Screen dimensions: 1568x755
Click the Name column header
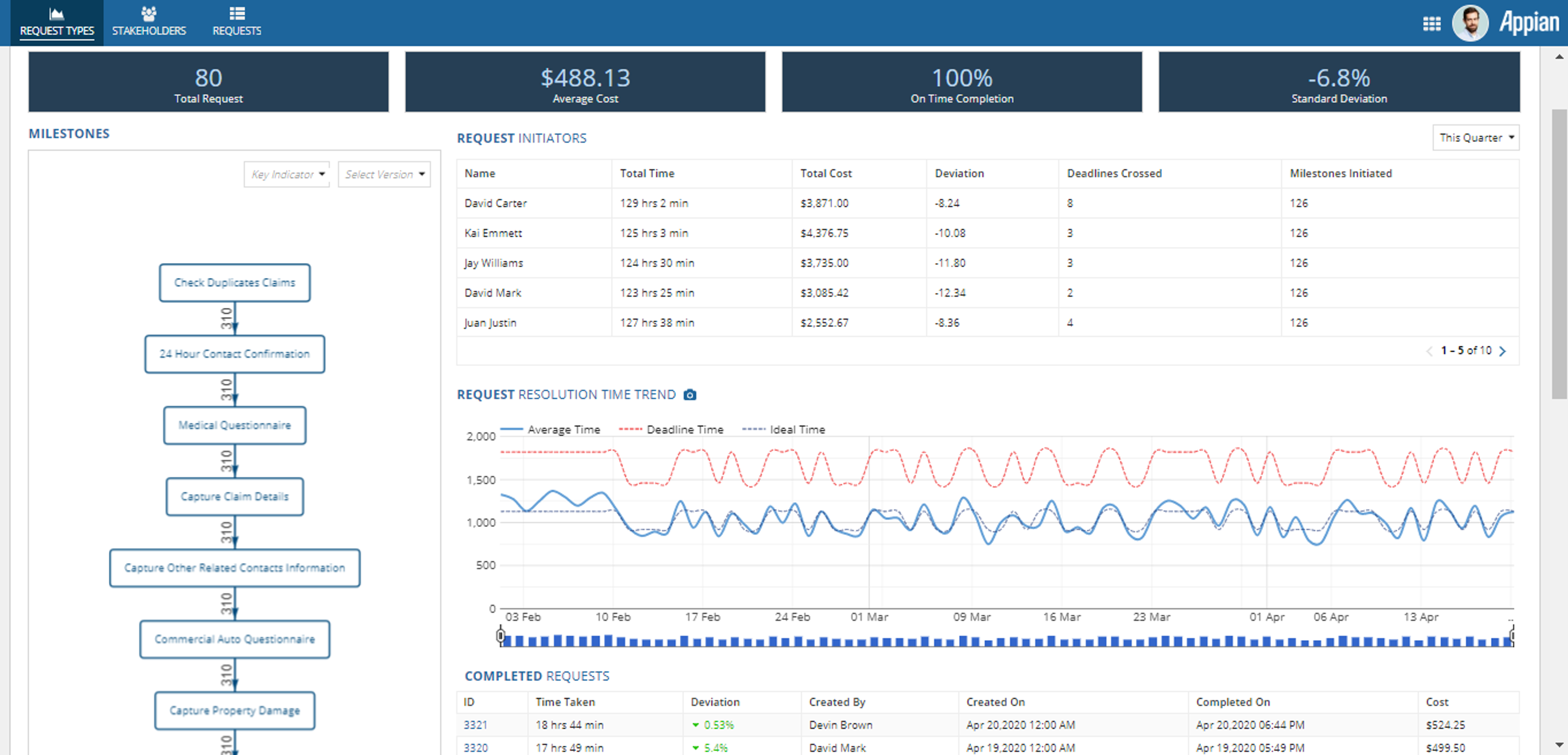click(480, 174)
